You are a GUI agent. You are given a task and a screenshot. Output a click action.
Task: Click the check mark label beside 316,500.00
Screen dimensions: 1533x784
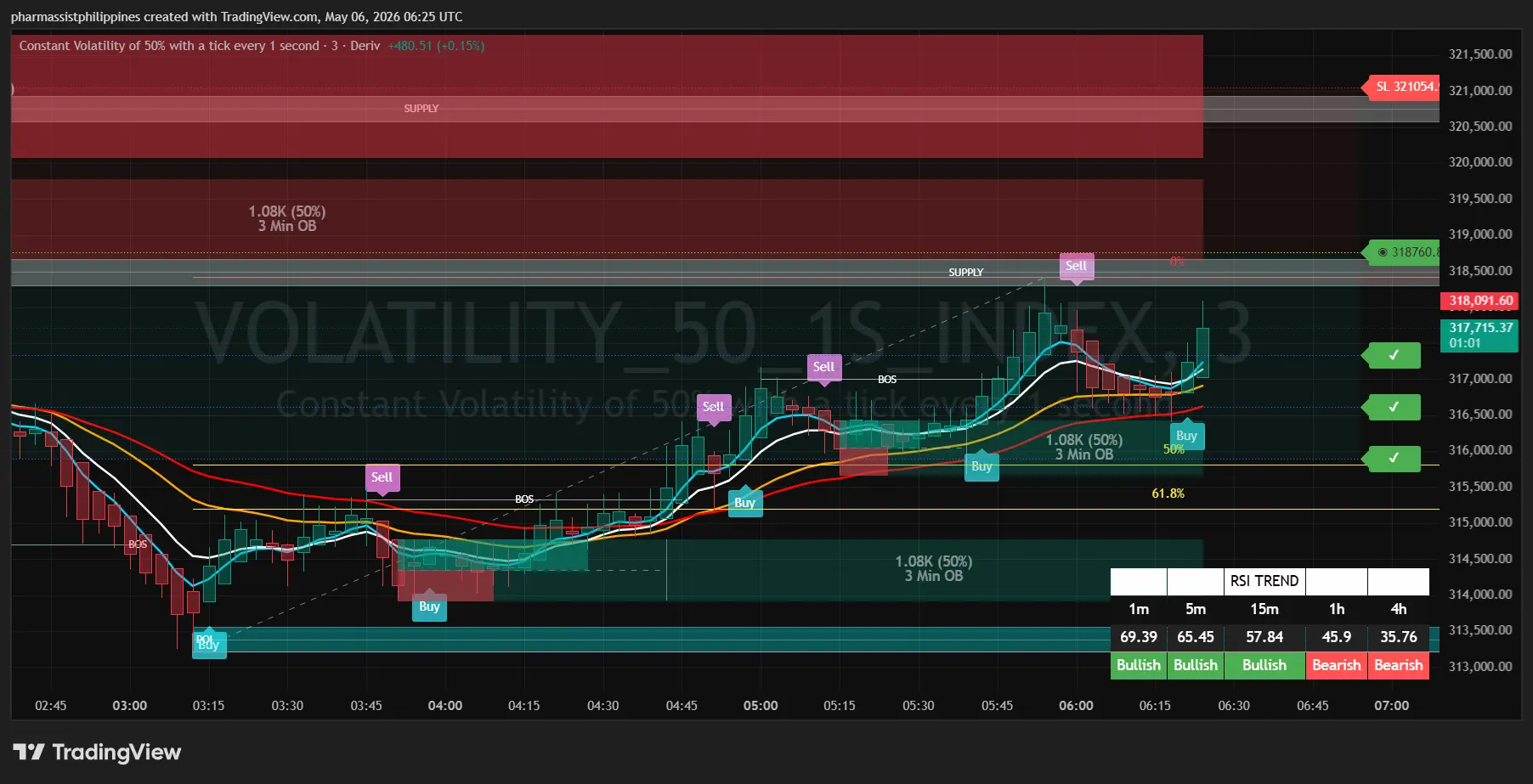pyautogui.click(x=1393, y=407)
